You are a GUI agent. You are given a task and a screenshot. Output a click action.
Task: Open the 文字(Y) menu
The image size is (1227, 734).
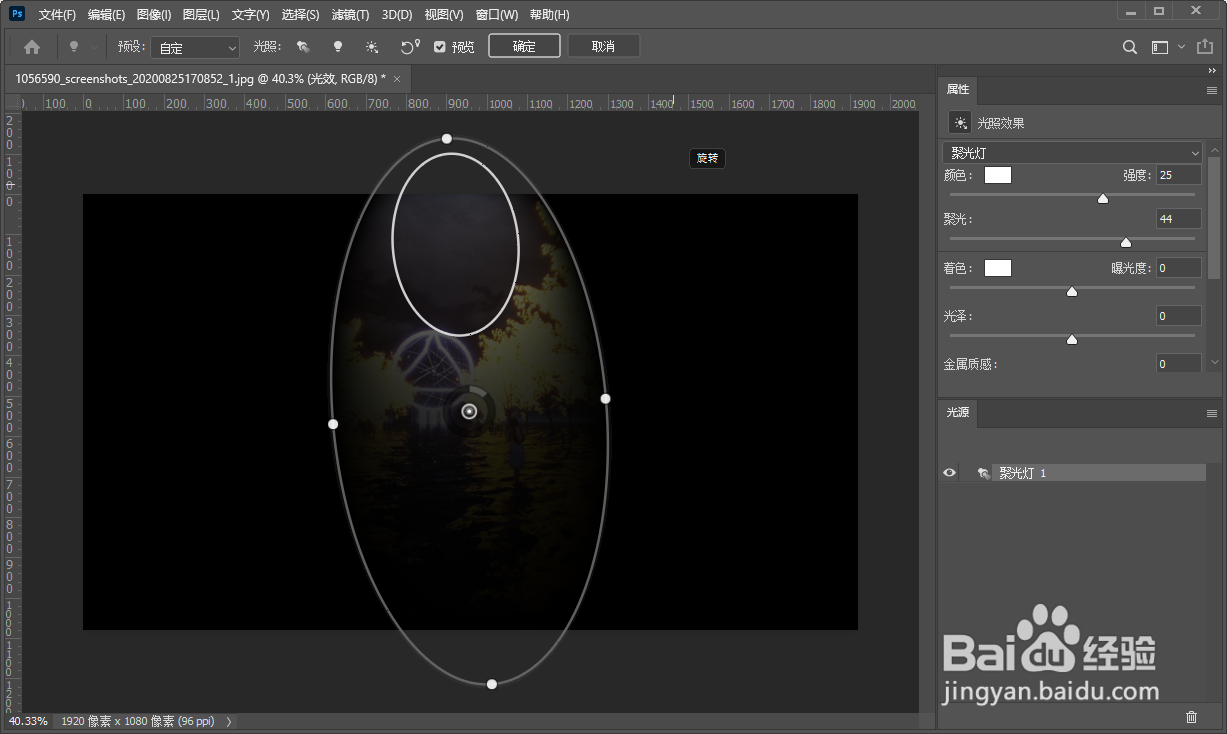(250, 15)
